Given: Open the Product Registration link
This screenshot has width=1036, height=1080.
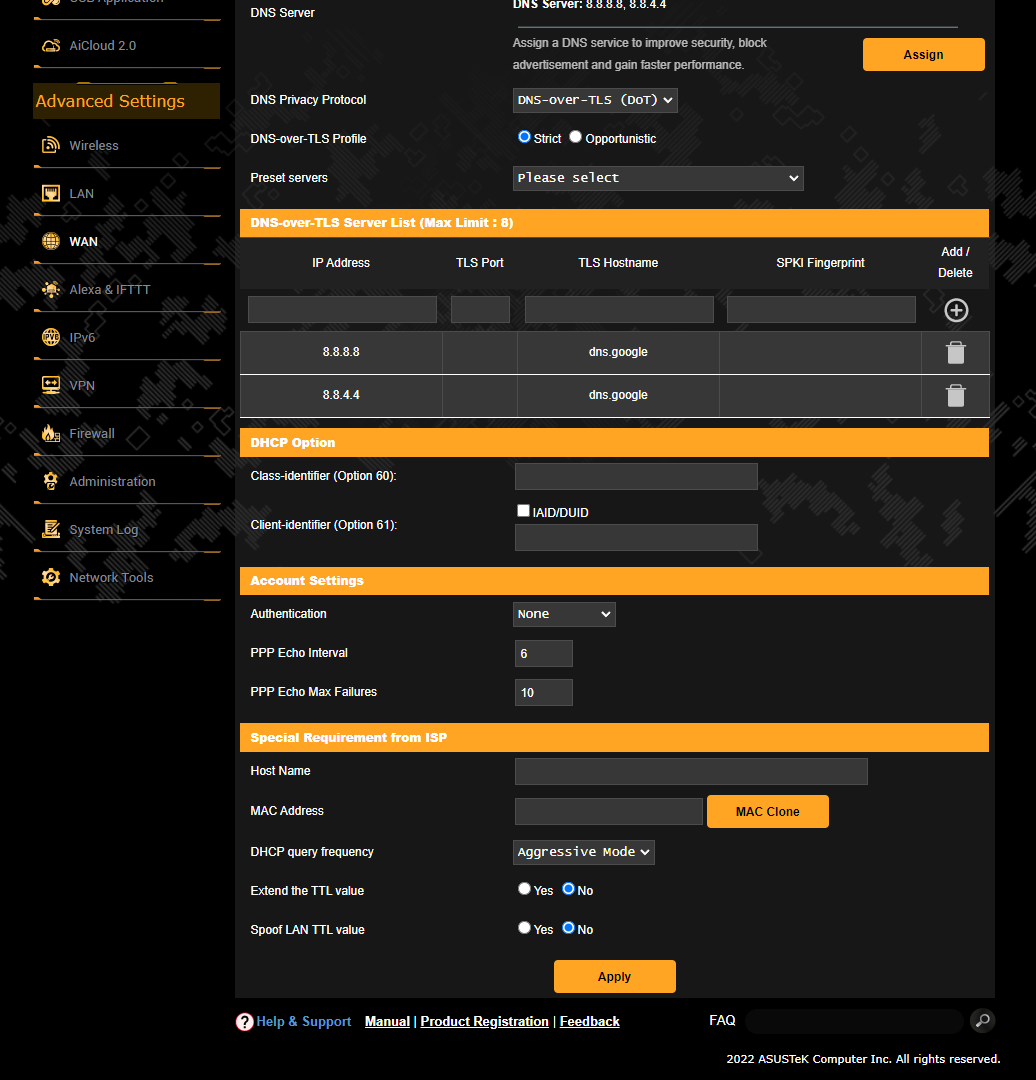Looking at the screenshot, I should [x=484, y=1021].
